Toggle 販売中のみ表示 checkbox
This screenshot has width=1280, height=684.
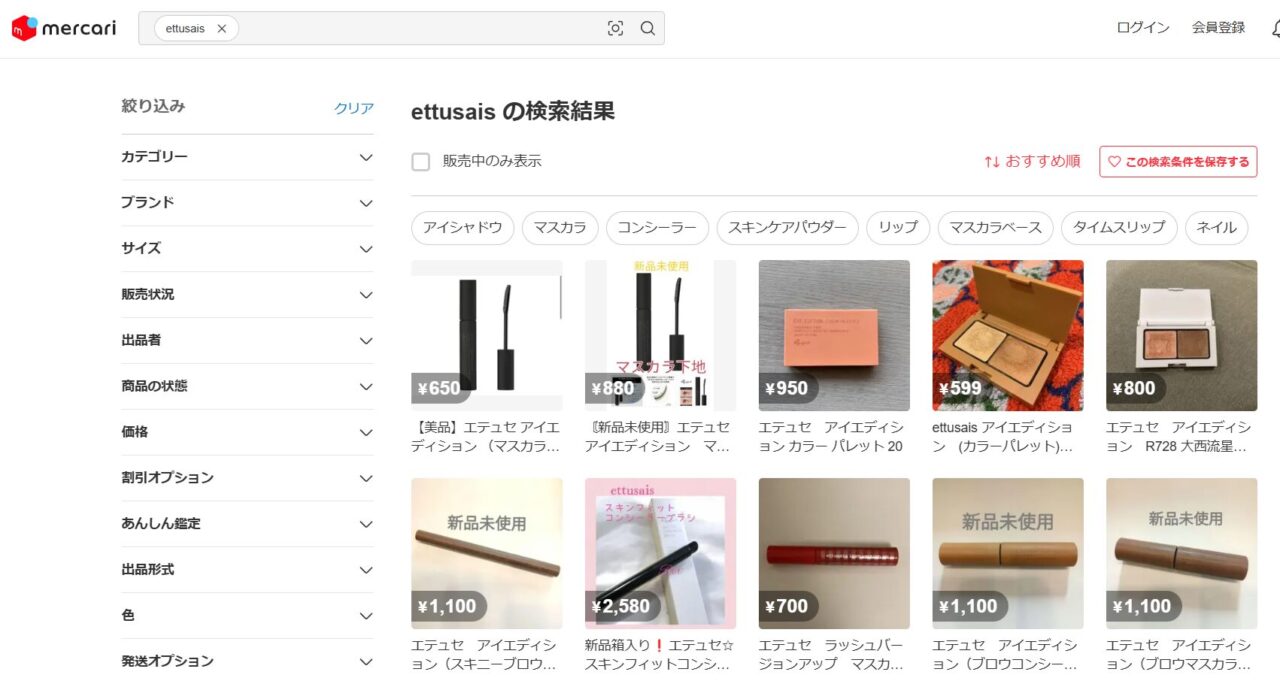click(x=421, y=161)
